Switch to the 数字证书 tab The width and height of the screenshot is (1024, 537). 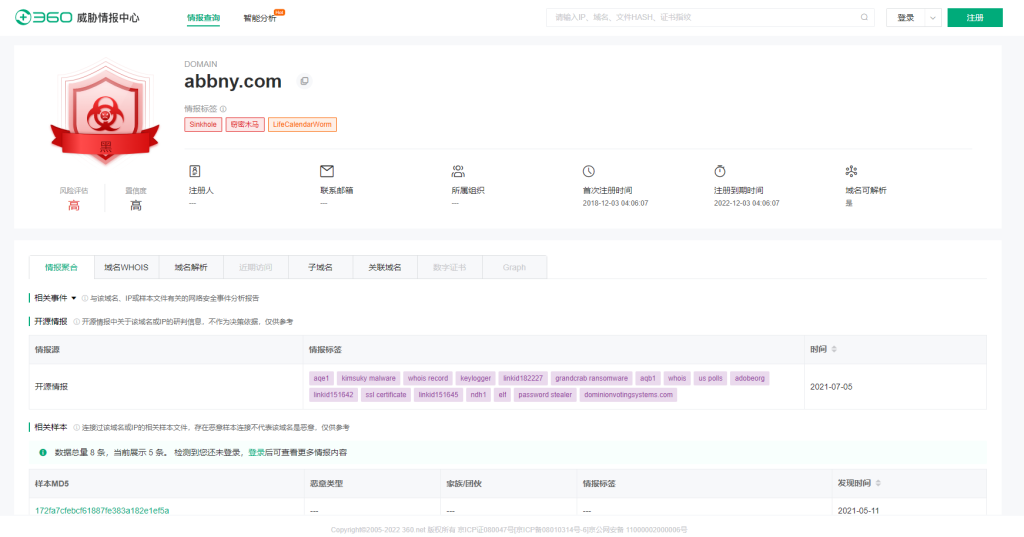[449, 267]
